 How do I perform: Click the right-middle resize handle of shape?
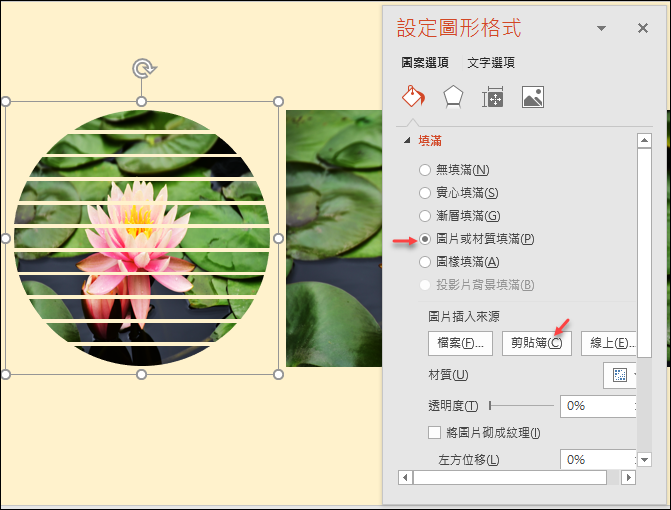278,238
